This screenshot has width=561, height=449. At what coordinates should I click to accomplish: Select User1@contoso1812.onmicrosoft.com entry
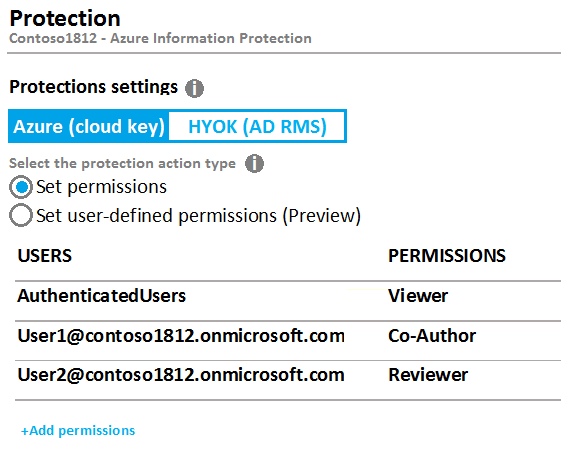[181, 336]
